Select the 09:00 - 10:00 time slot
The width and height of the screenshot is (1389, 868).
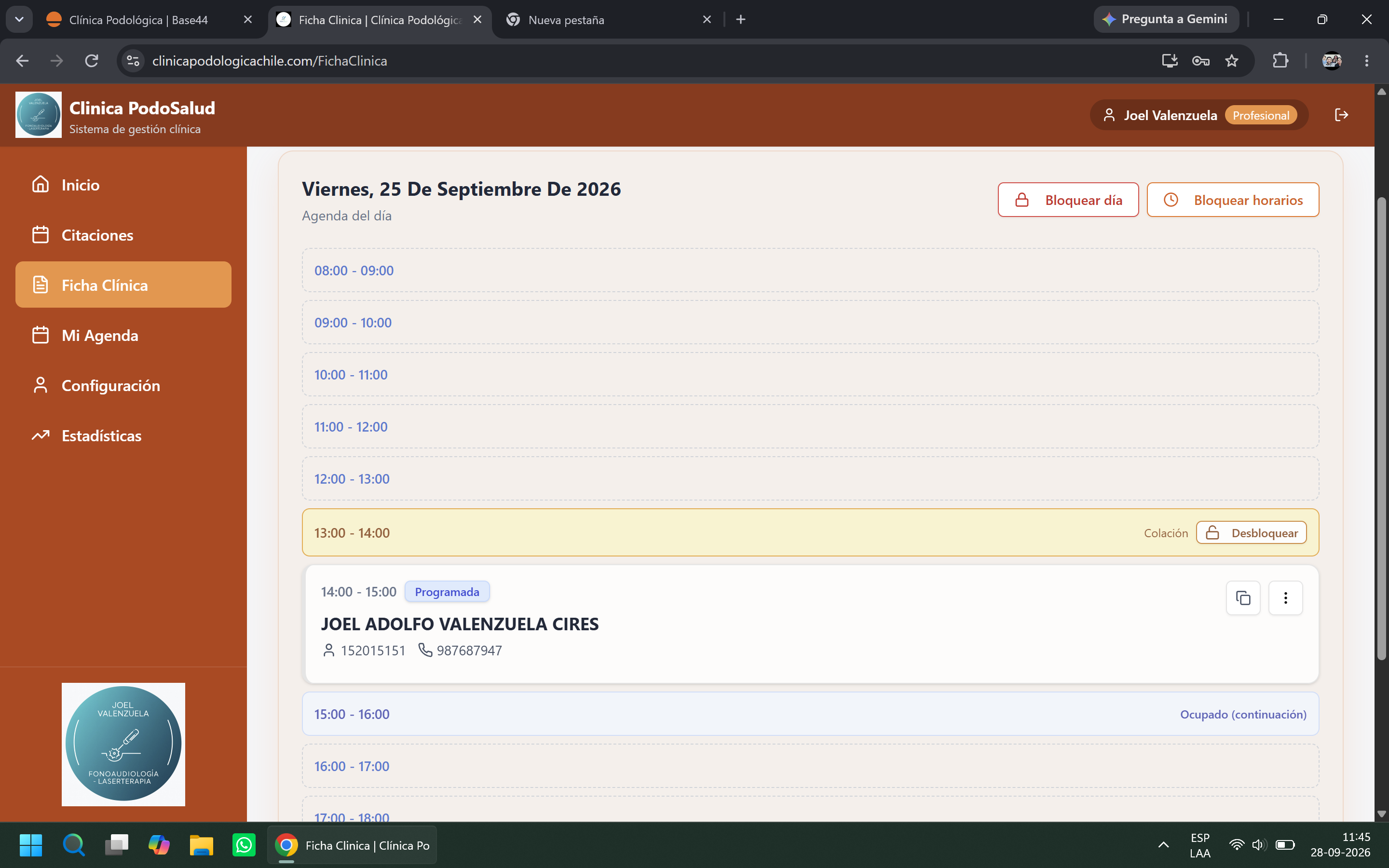(810, 323)
